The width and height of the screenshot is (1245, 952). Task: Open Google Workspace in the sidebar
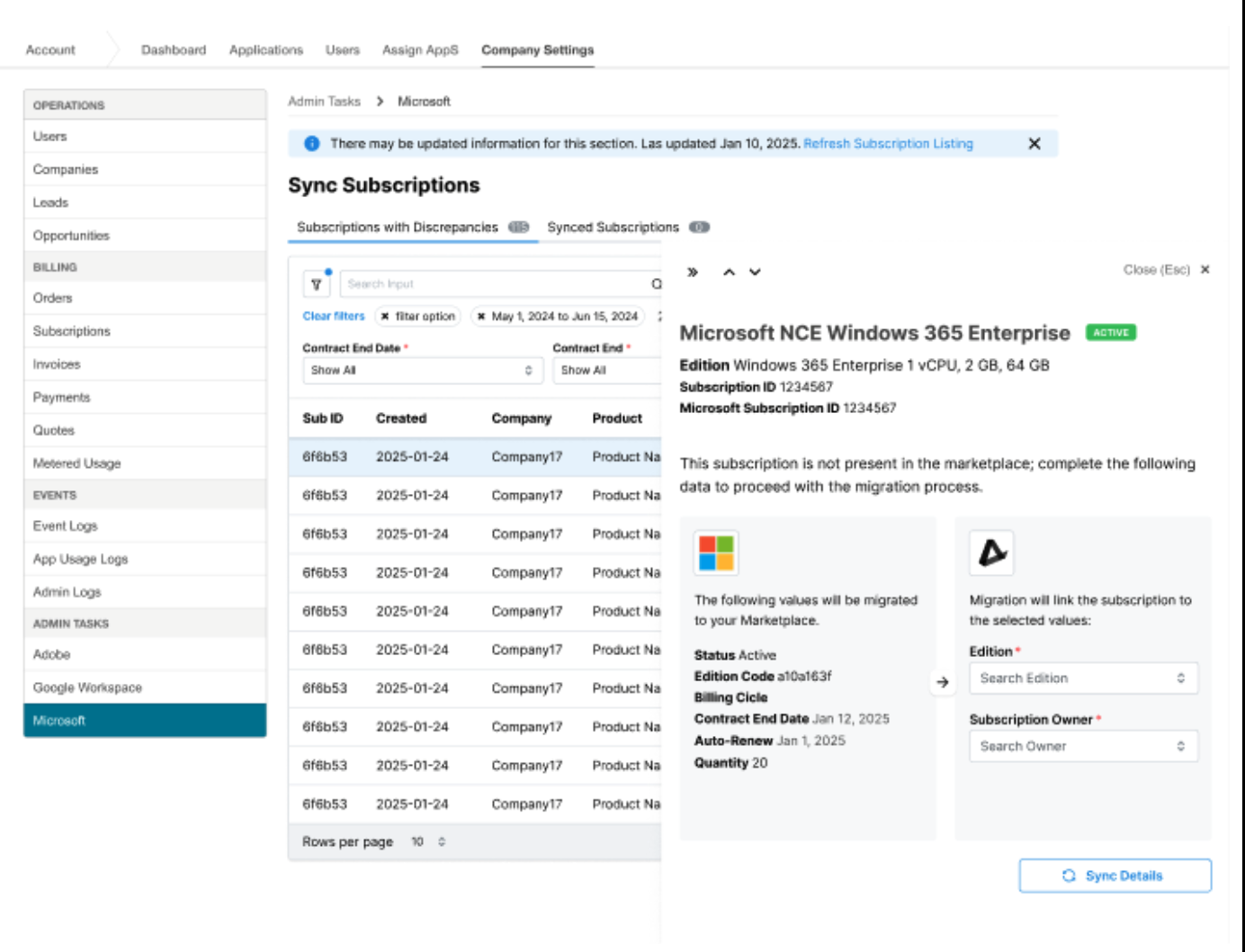click(x=88, y=687)
